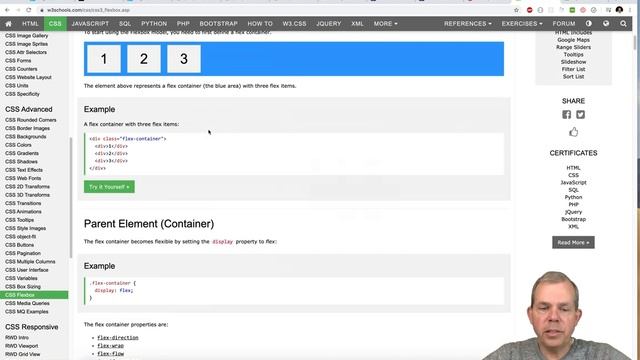The height and width of the screenshot is (360, 640).
Task: Open the Python certificate link
Action: pos(573,197)
